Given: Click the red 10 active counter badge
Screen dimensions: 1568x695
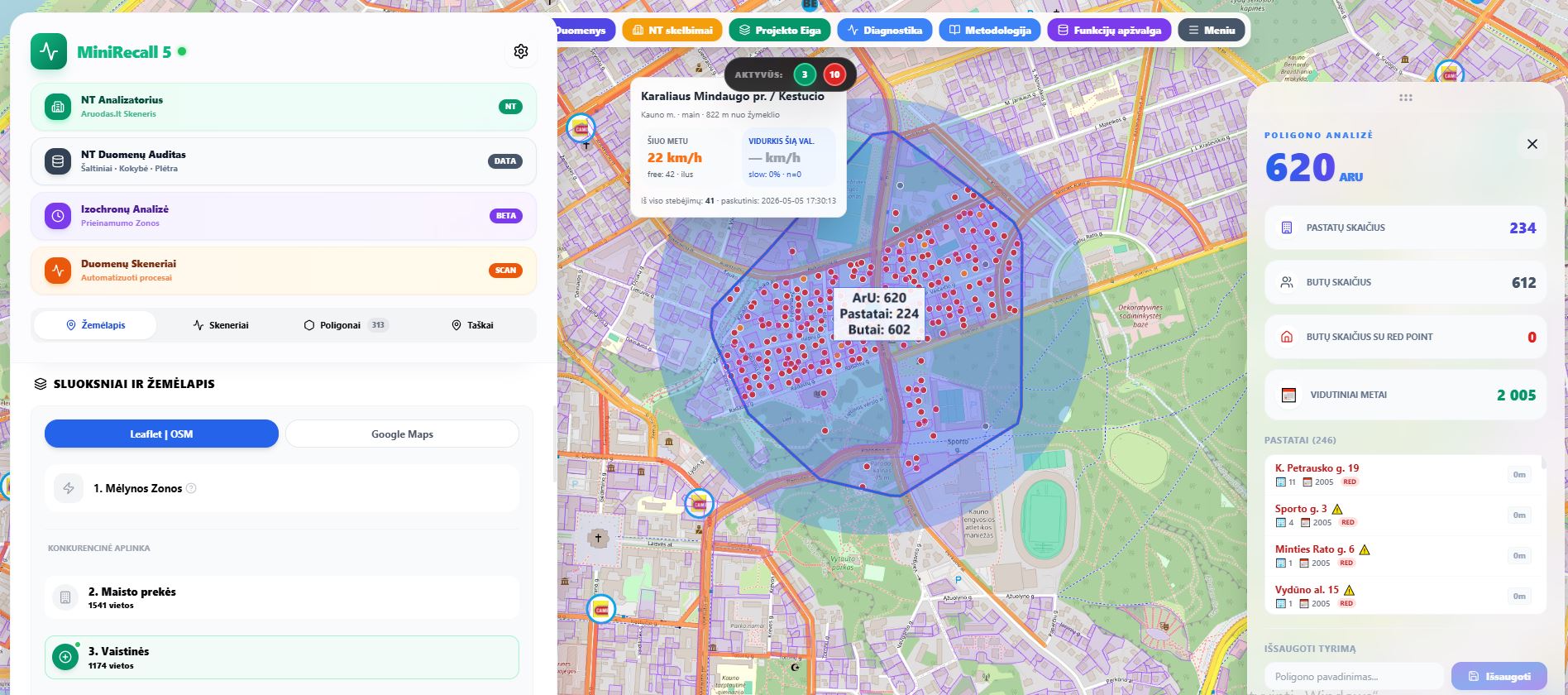Looking at the screenshot, I should pos(834,74).
